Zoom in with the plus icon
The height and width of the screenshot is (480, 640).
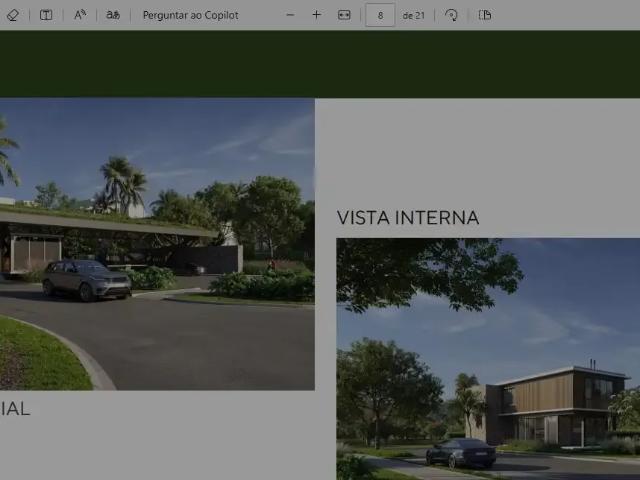click(x=316, y=15)
